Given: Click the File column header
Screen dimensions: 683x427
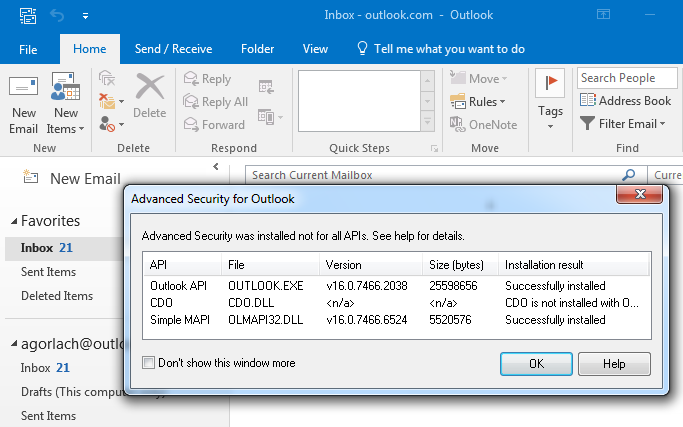Looking at the screenshot, I should click(270, 265).
